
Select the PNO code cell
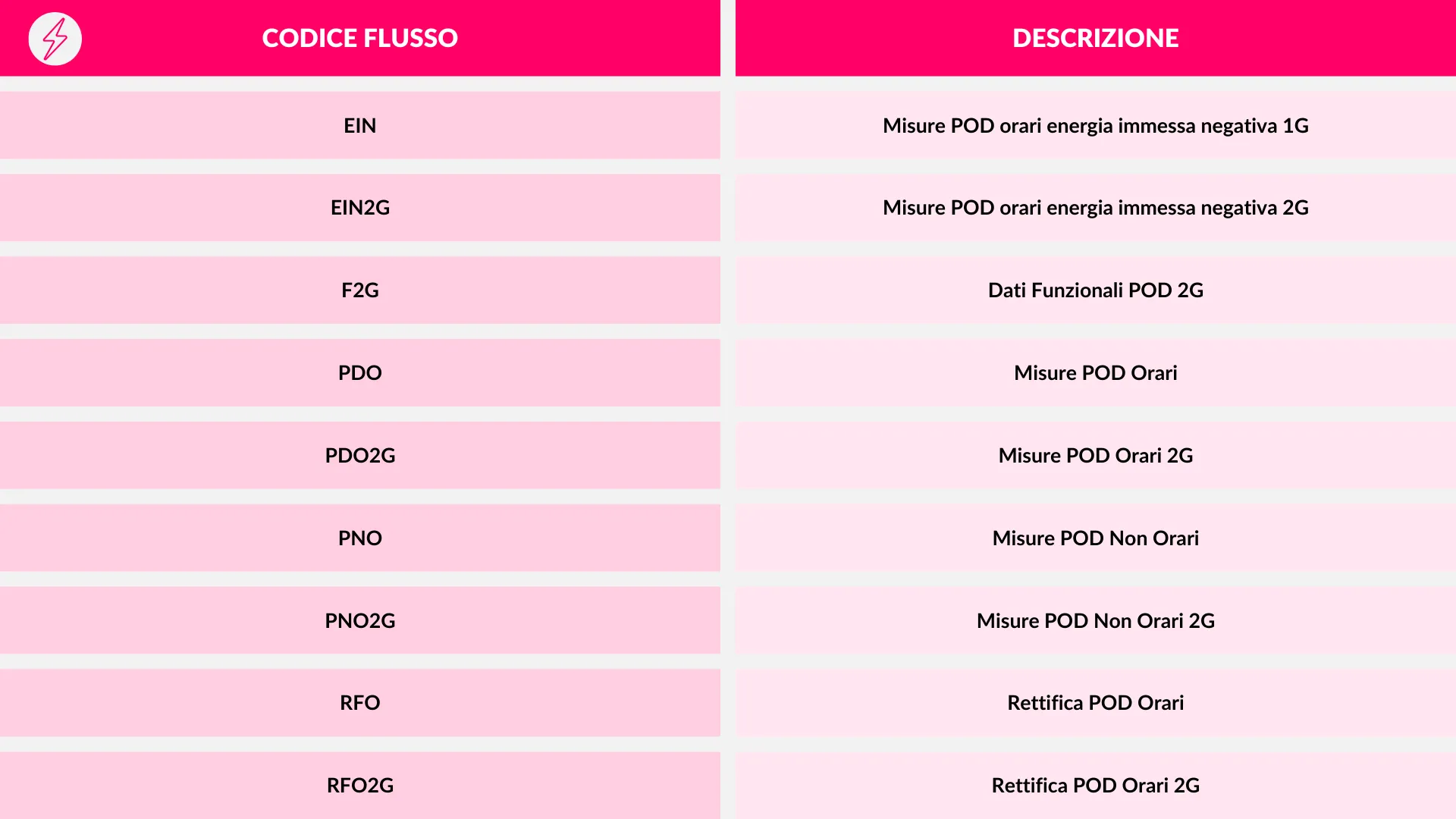click(x=359, y=538)
